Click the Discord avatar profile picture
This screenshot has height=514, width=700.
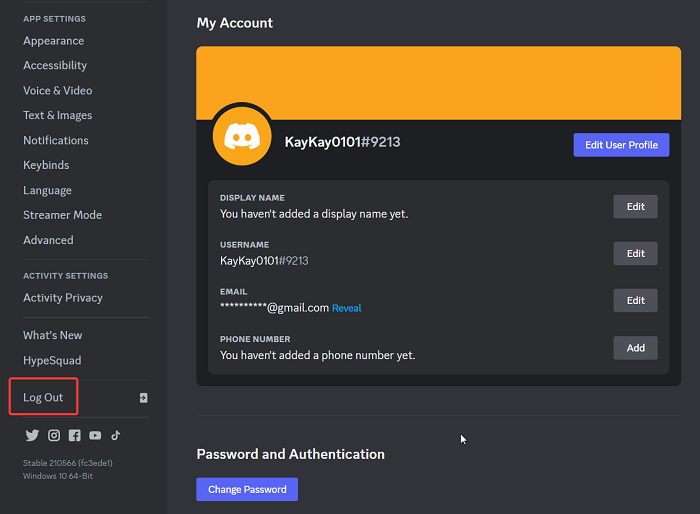[242, 136]
